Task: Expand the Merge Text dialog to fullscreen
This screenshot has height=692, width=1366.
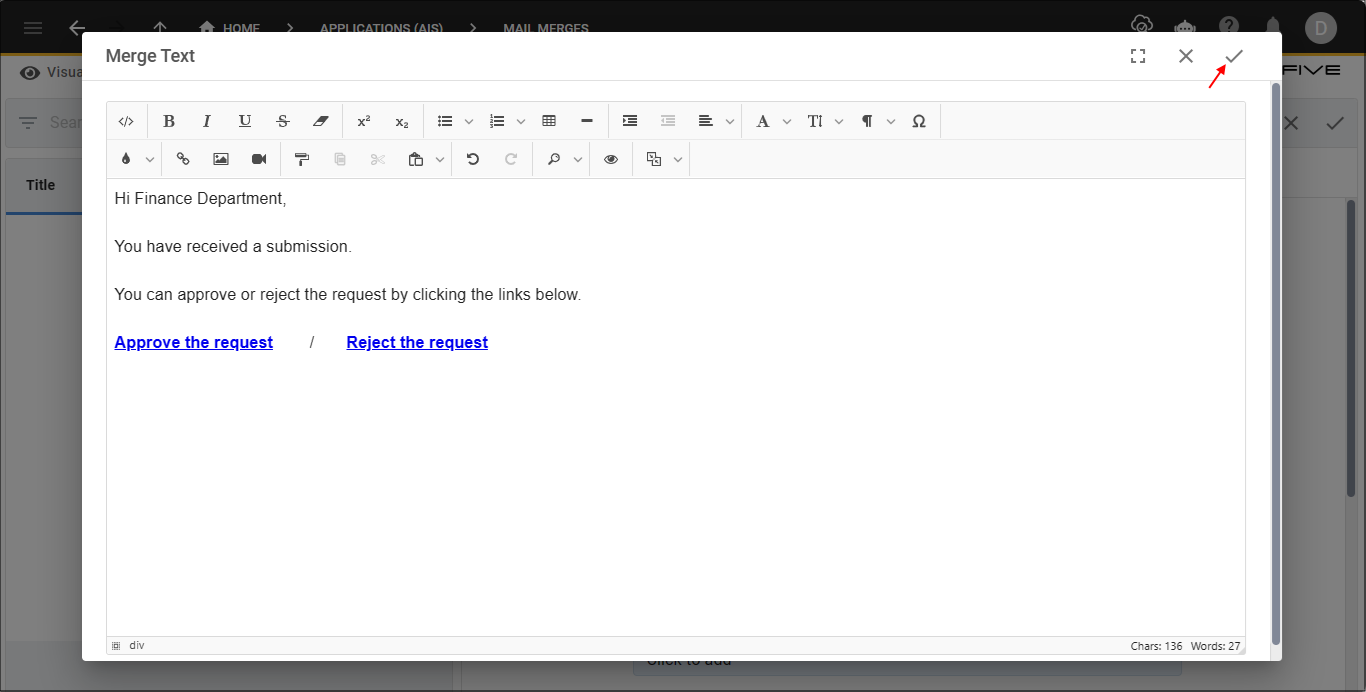Action: point(1138,56)
